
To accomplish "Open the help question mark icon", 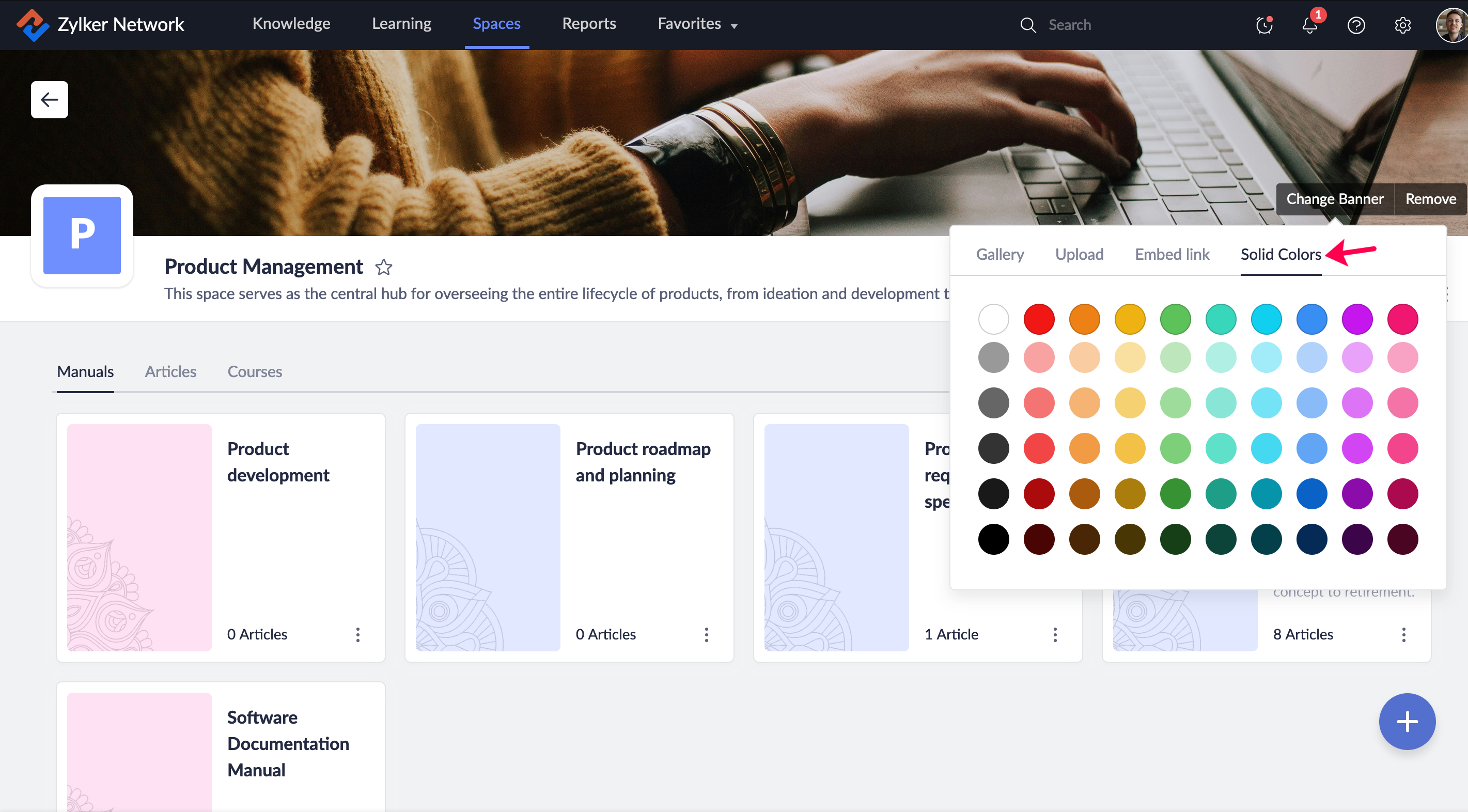I will [x=1356, y=25].
